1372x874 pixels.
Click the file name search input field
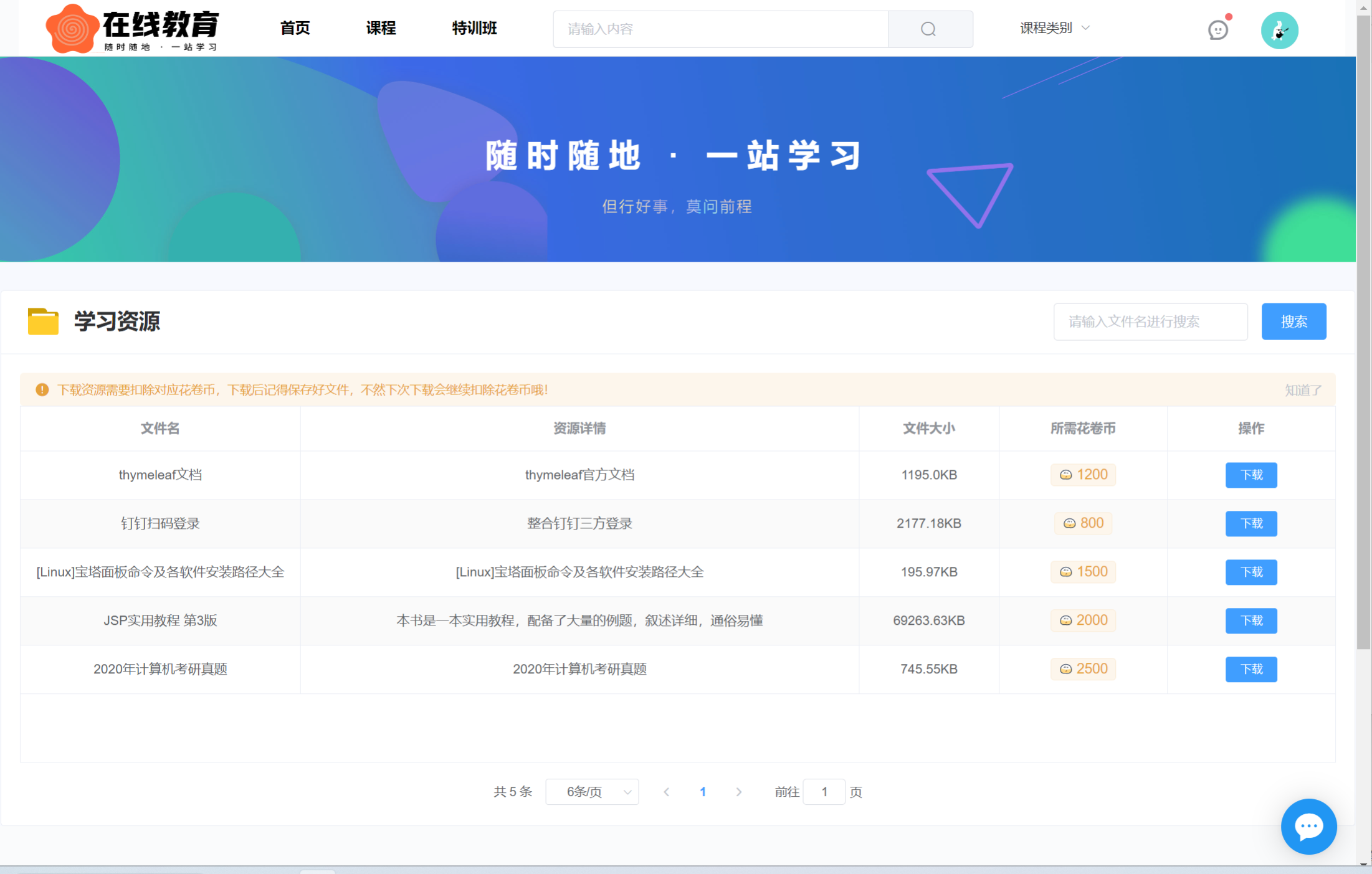pos(1150,321)
